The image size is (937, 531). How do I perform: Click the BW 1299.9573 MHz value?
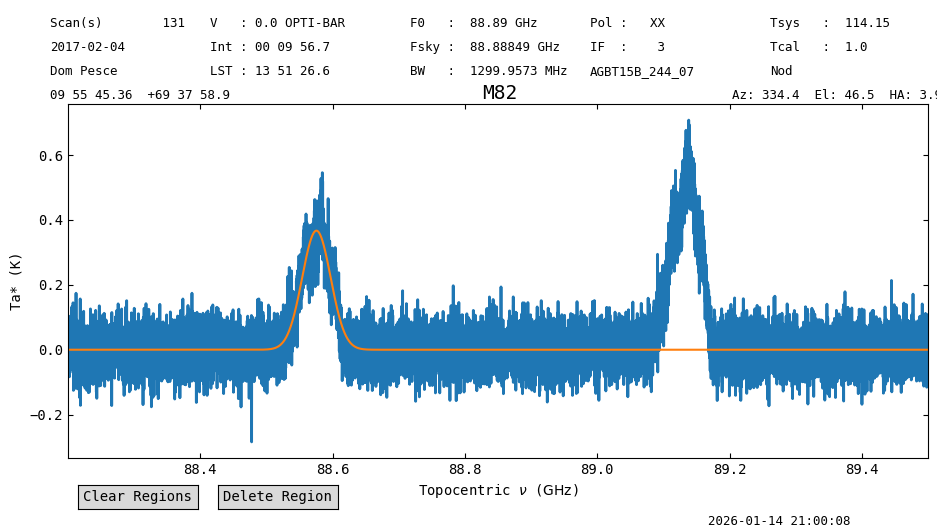point(518,71)
